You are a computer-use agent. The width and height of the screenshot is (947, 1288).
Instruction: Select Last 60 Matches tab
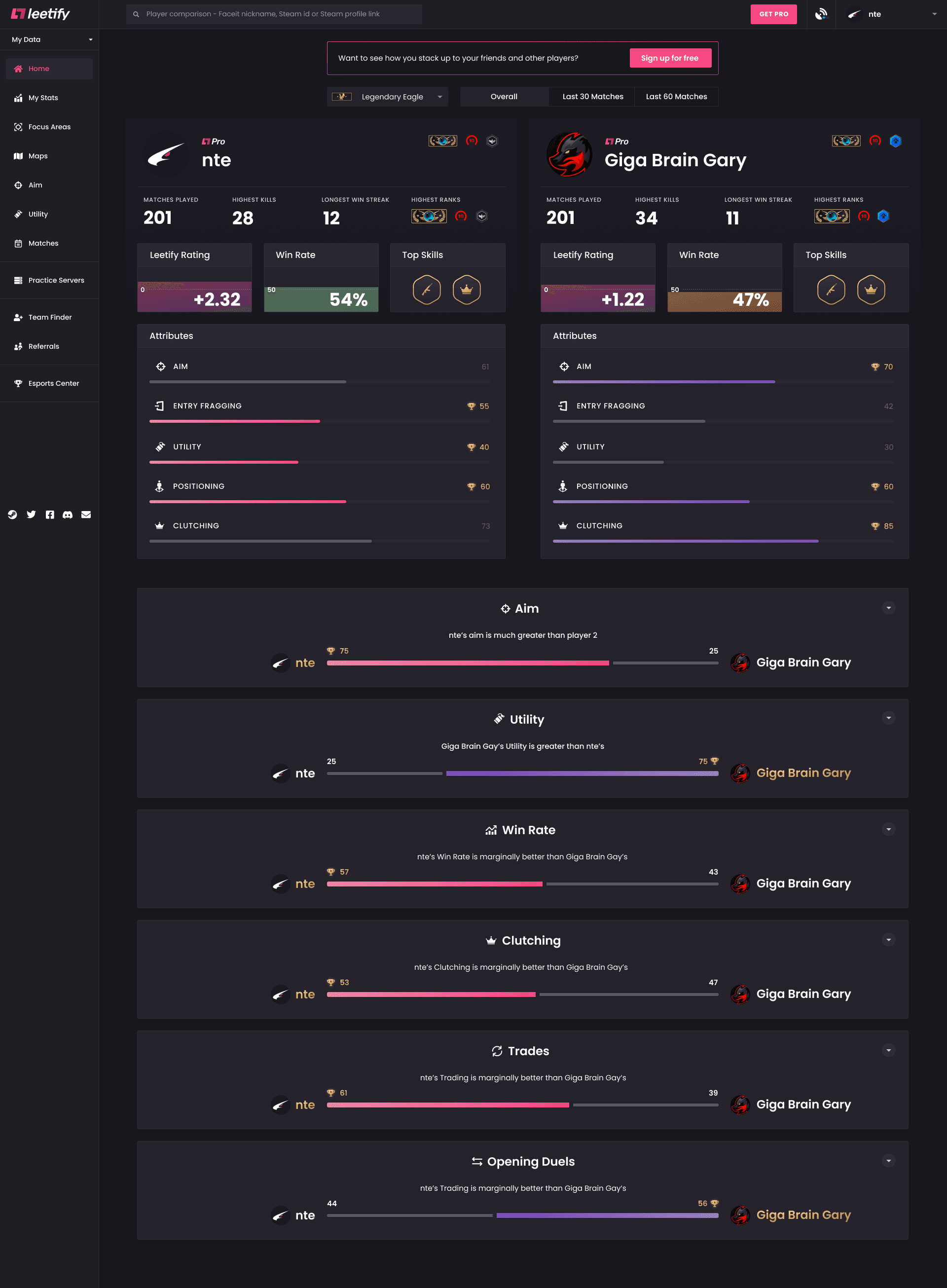676,96
